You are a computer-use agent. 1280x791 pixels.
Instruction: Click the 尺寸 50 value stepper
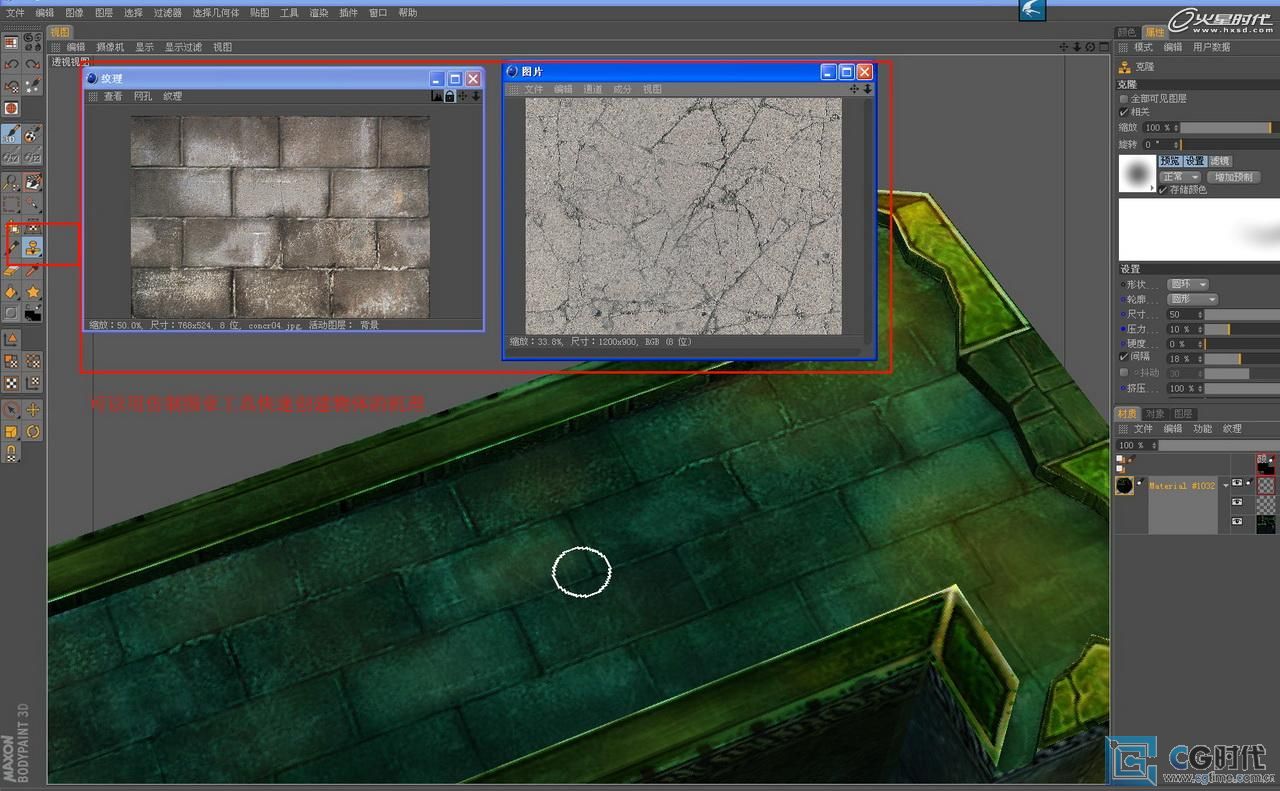1200,314
